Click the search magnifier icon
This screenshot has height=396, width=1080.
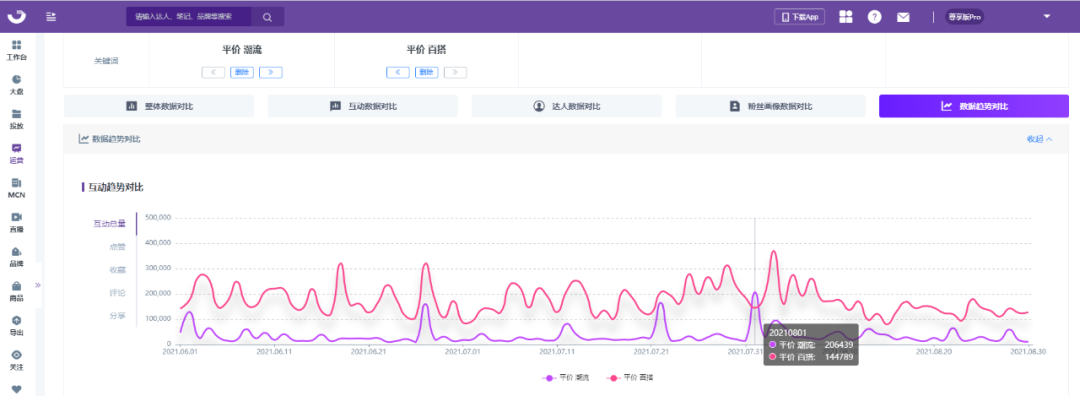(267, 17)
